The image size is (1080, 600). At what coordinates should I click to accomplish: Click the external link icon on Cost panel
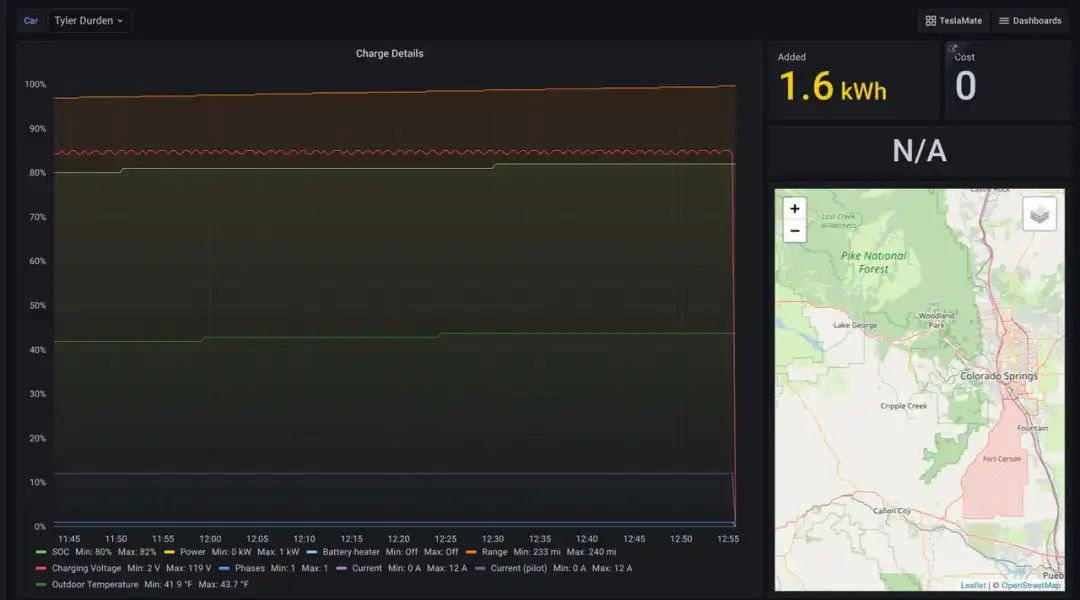(x=953, y=48)
